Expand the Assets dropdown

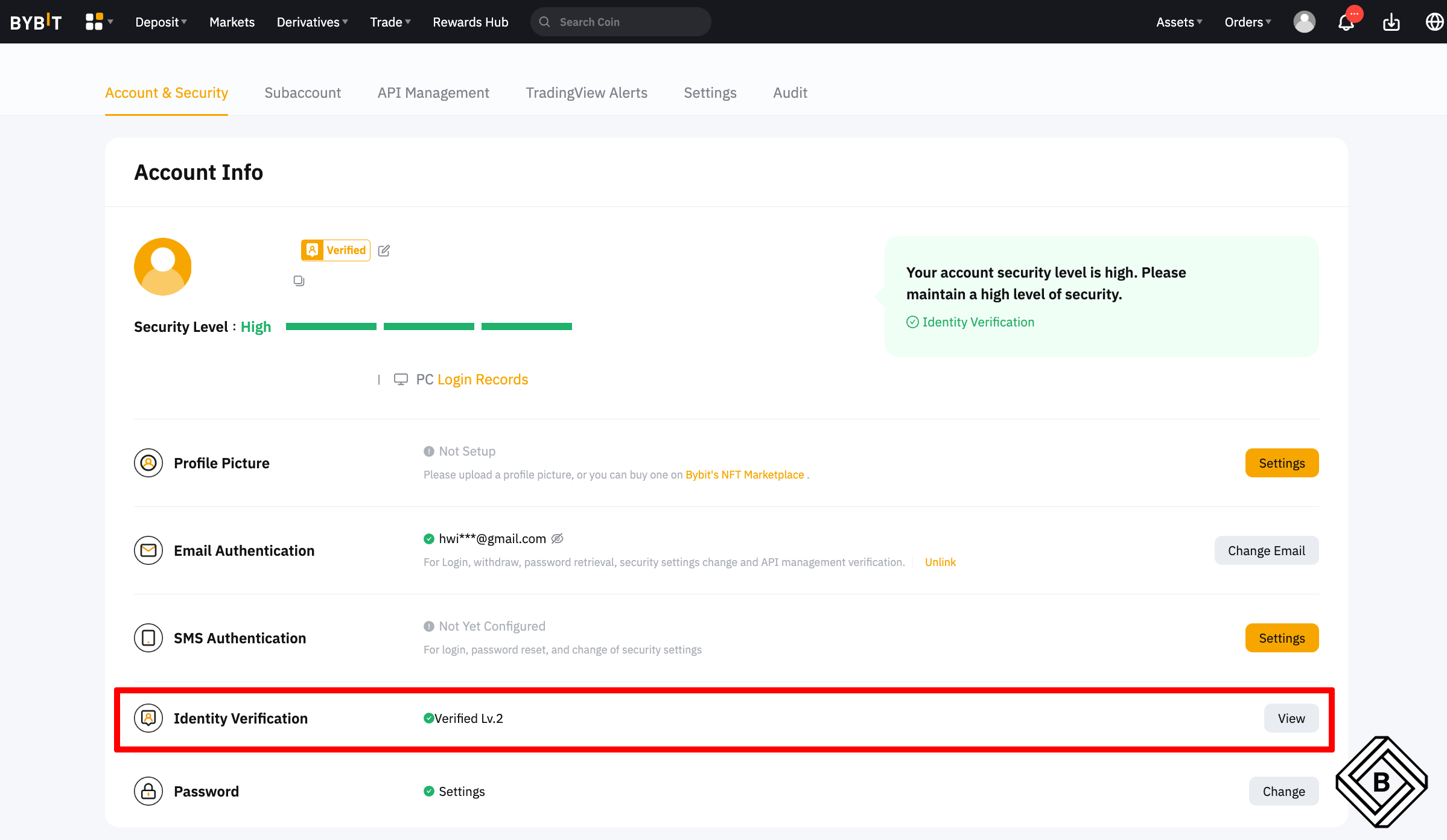(1178, 22)
